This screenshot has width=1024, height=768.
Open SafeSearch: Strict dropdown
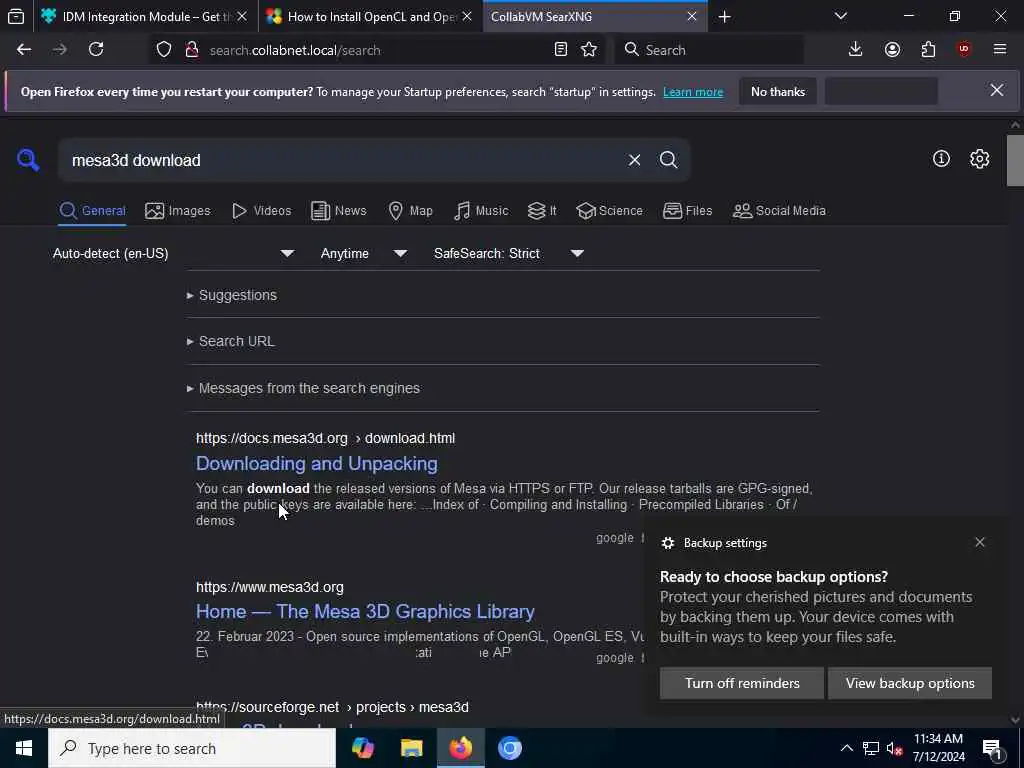(508, 253)
